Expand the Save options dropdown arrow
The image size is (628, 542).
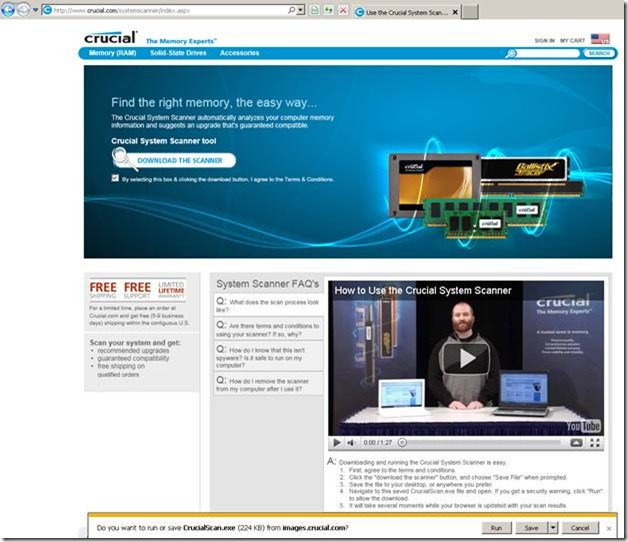553,528
